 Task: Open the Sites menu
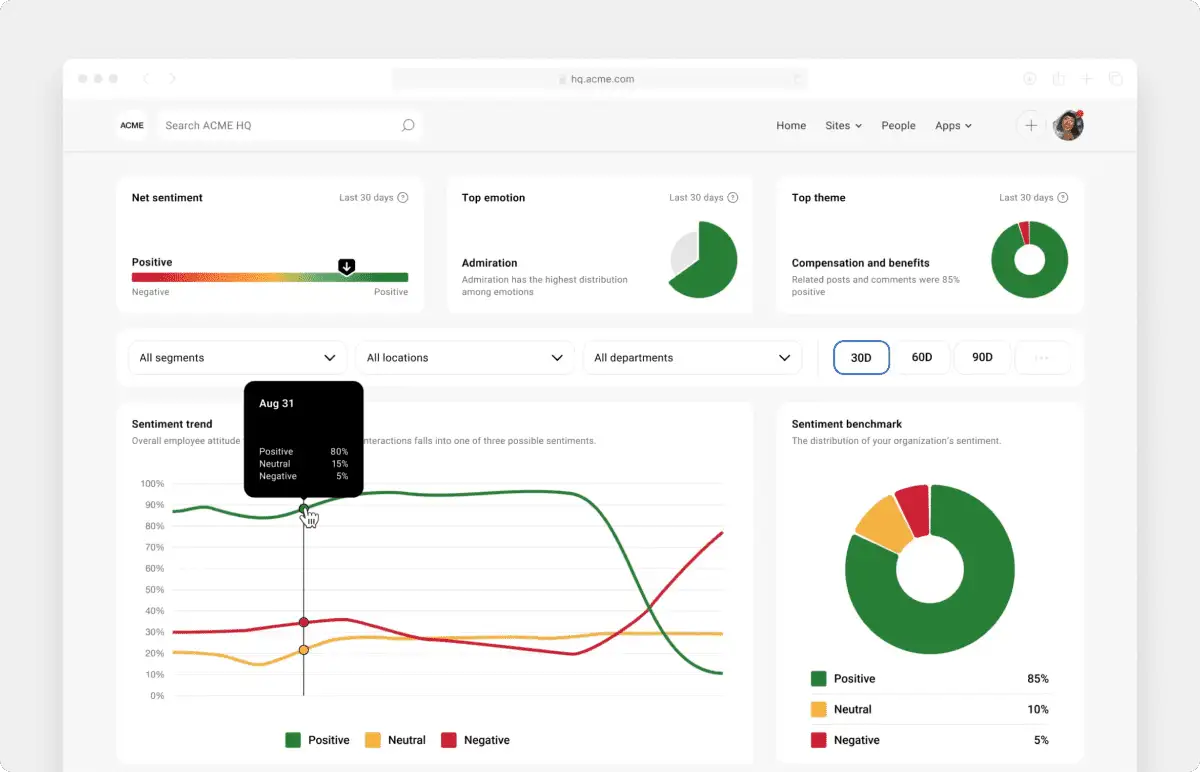pos(843,126)
